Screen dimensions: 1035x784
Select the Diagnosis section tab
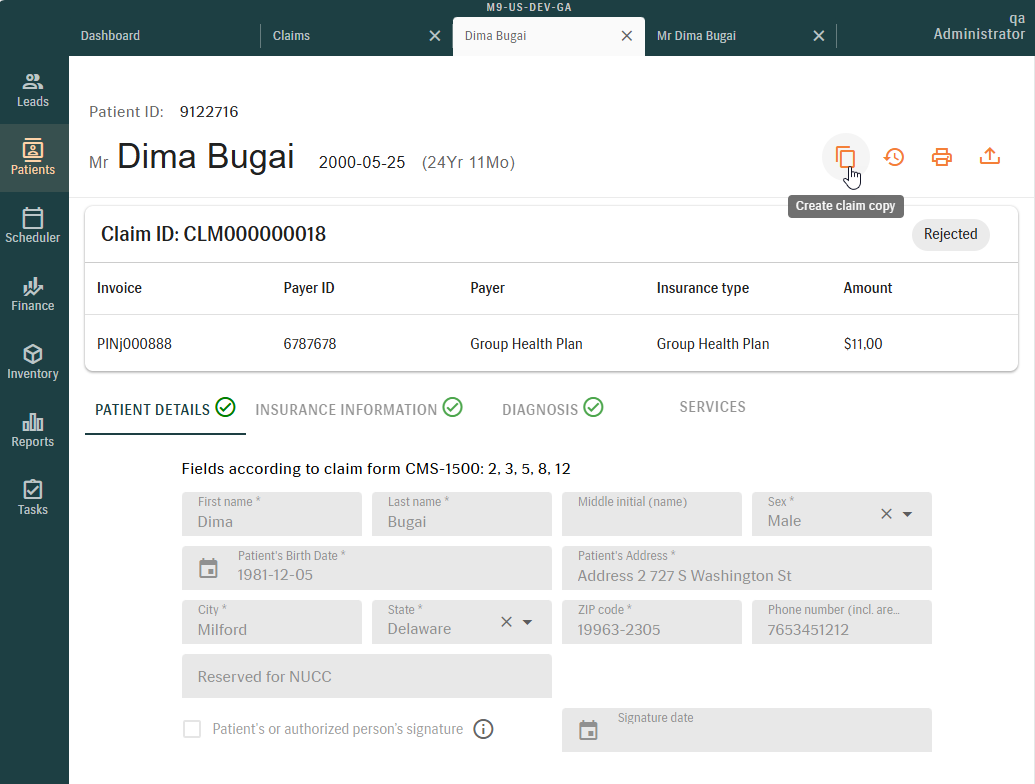point(552,409)
